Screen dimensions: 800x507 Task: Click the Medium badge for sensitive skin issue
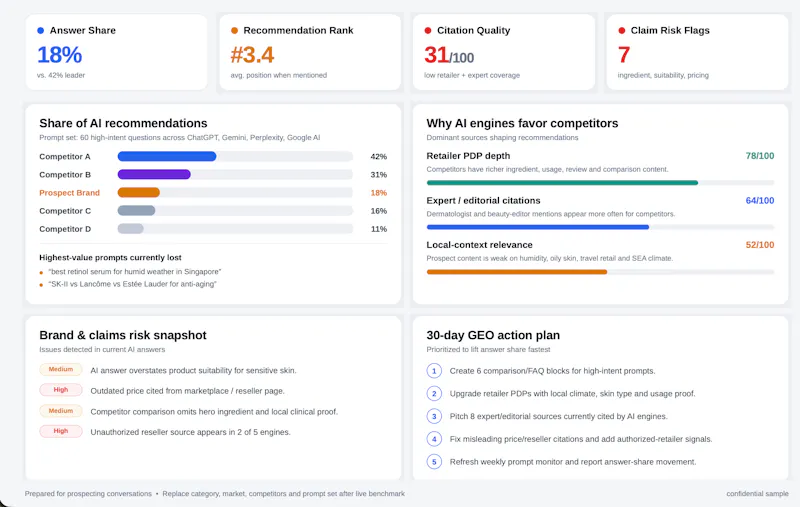coord(61,369)
